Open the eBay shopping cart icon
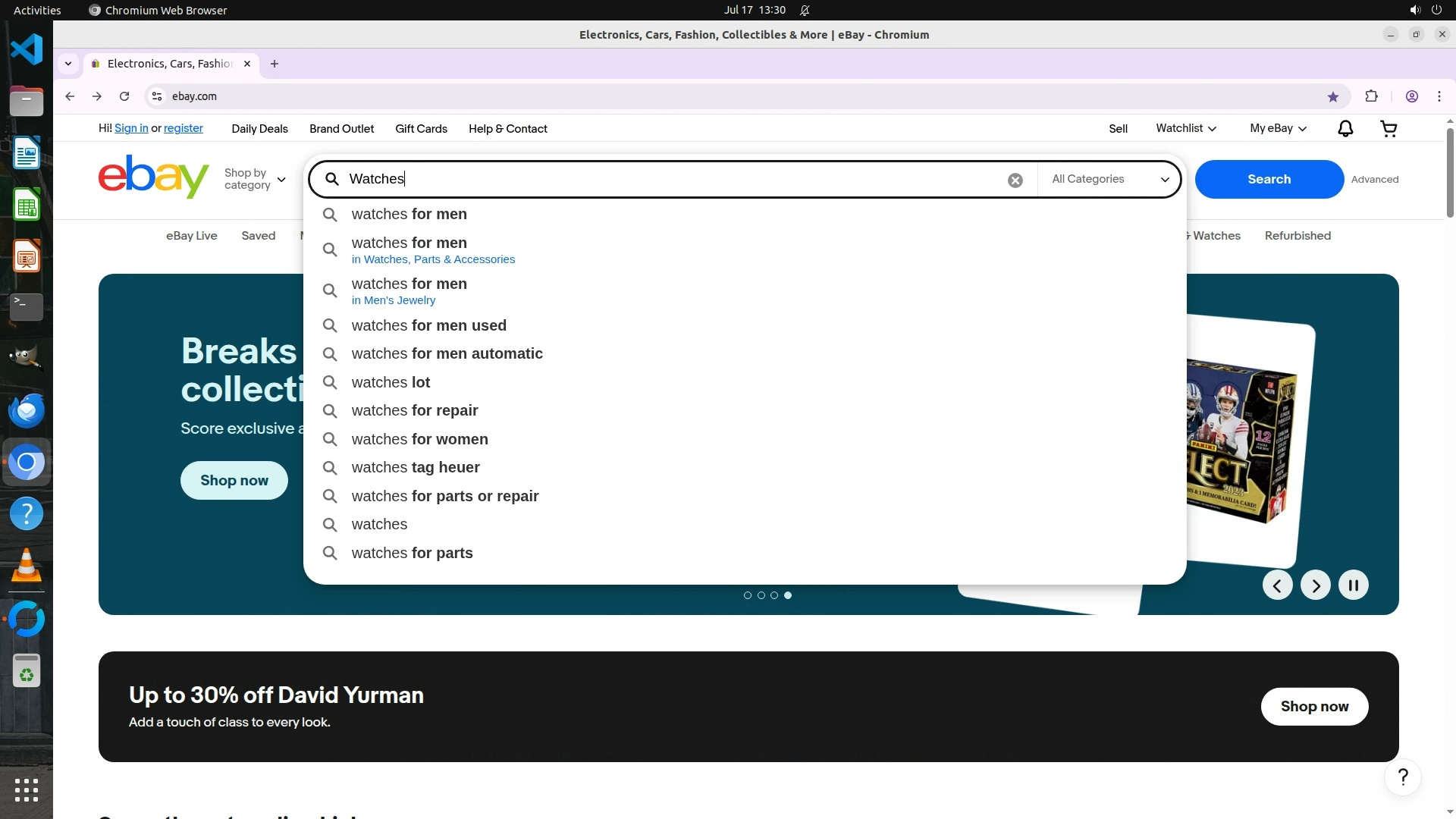This screenshot has width=1456, height=819. tap(1389, 129)
